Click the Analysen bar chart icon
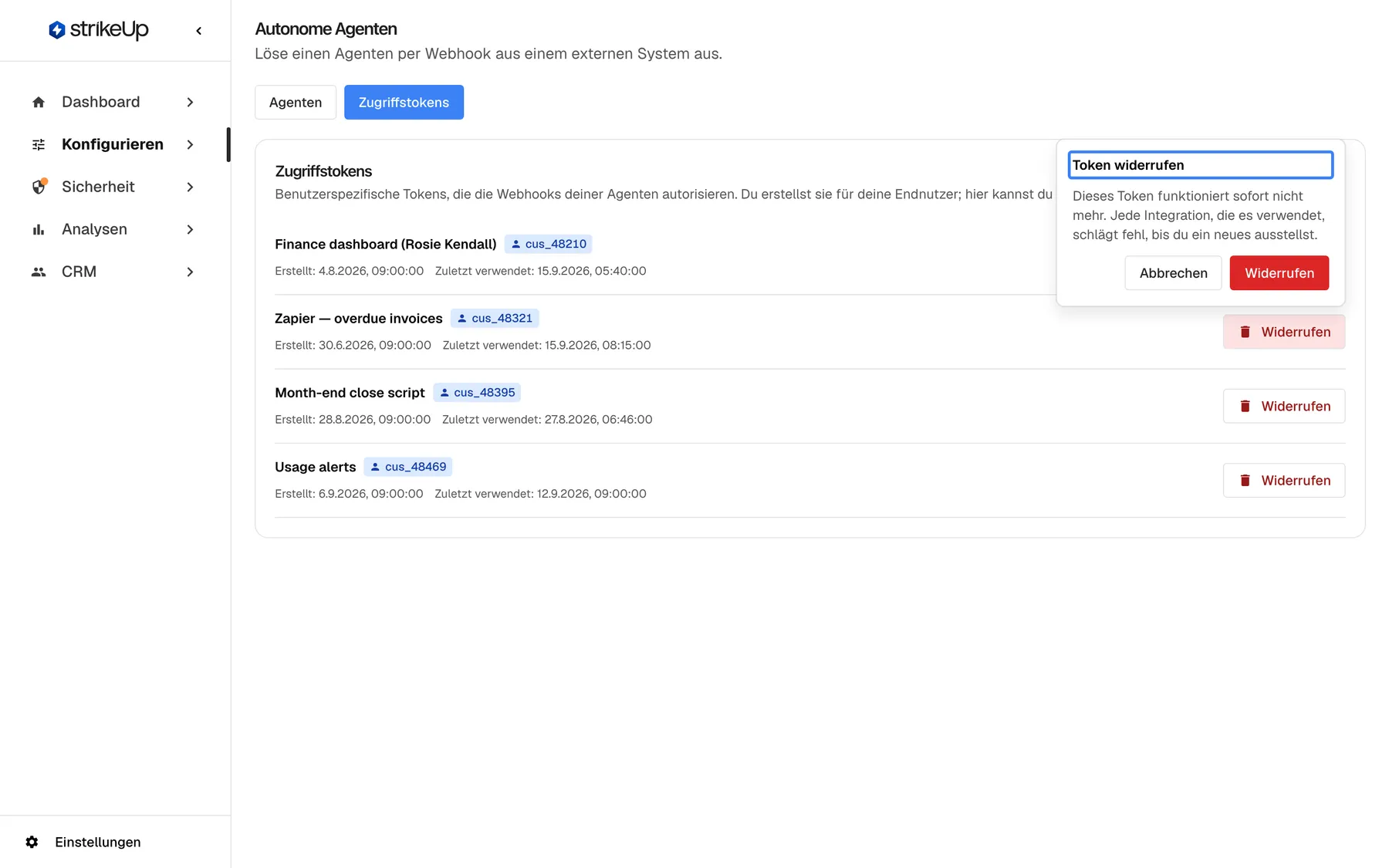This screenshot has width=1389, height=868. (39, 229)
